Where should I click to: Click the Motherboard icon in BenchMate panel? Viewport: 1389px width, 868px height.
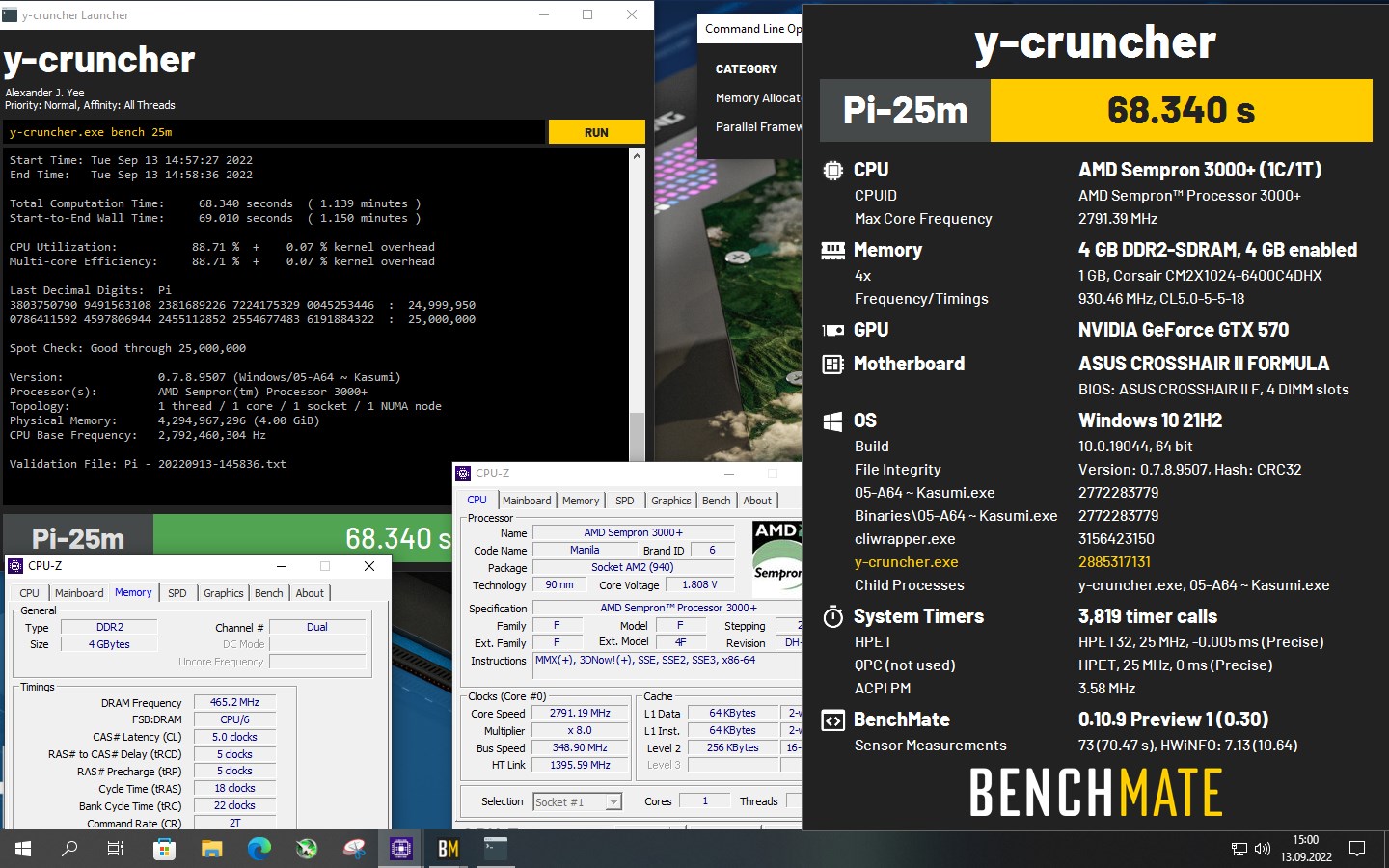coord(832,365)
